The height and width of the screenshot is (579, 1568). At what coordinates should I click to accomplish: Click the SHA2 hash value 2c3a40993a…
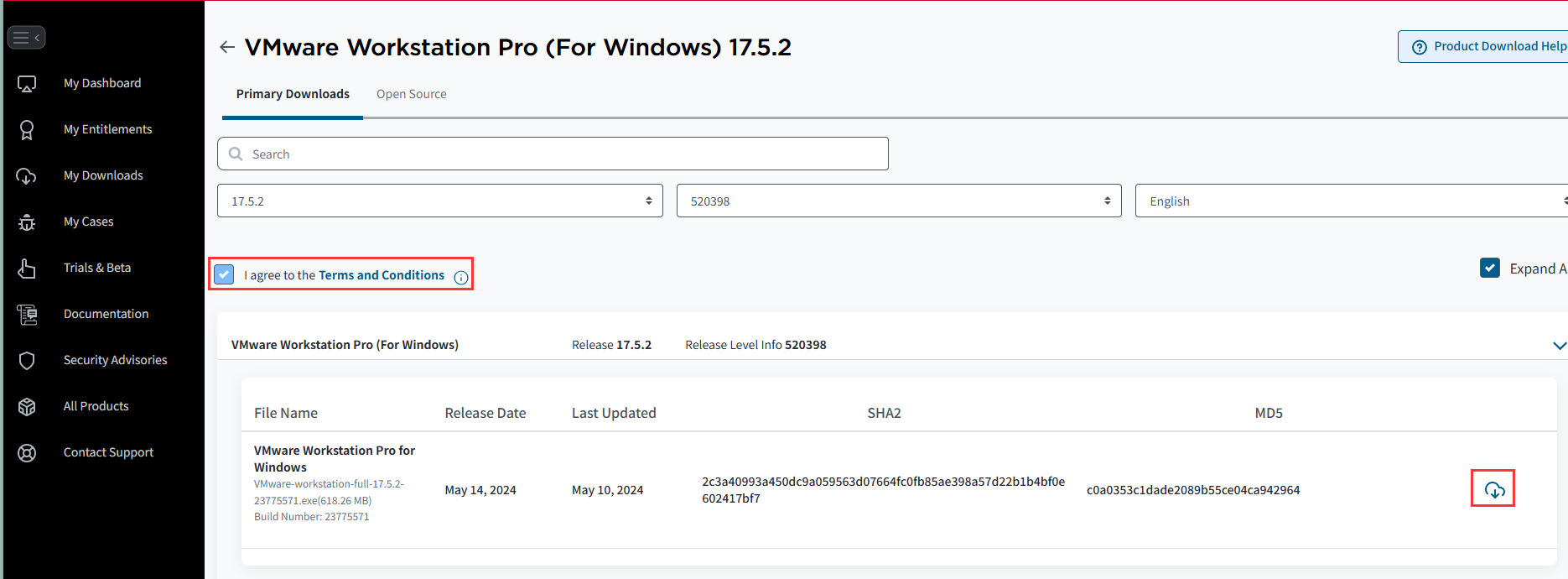[884, 490]
